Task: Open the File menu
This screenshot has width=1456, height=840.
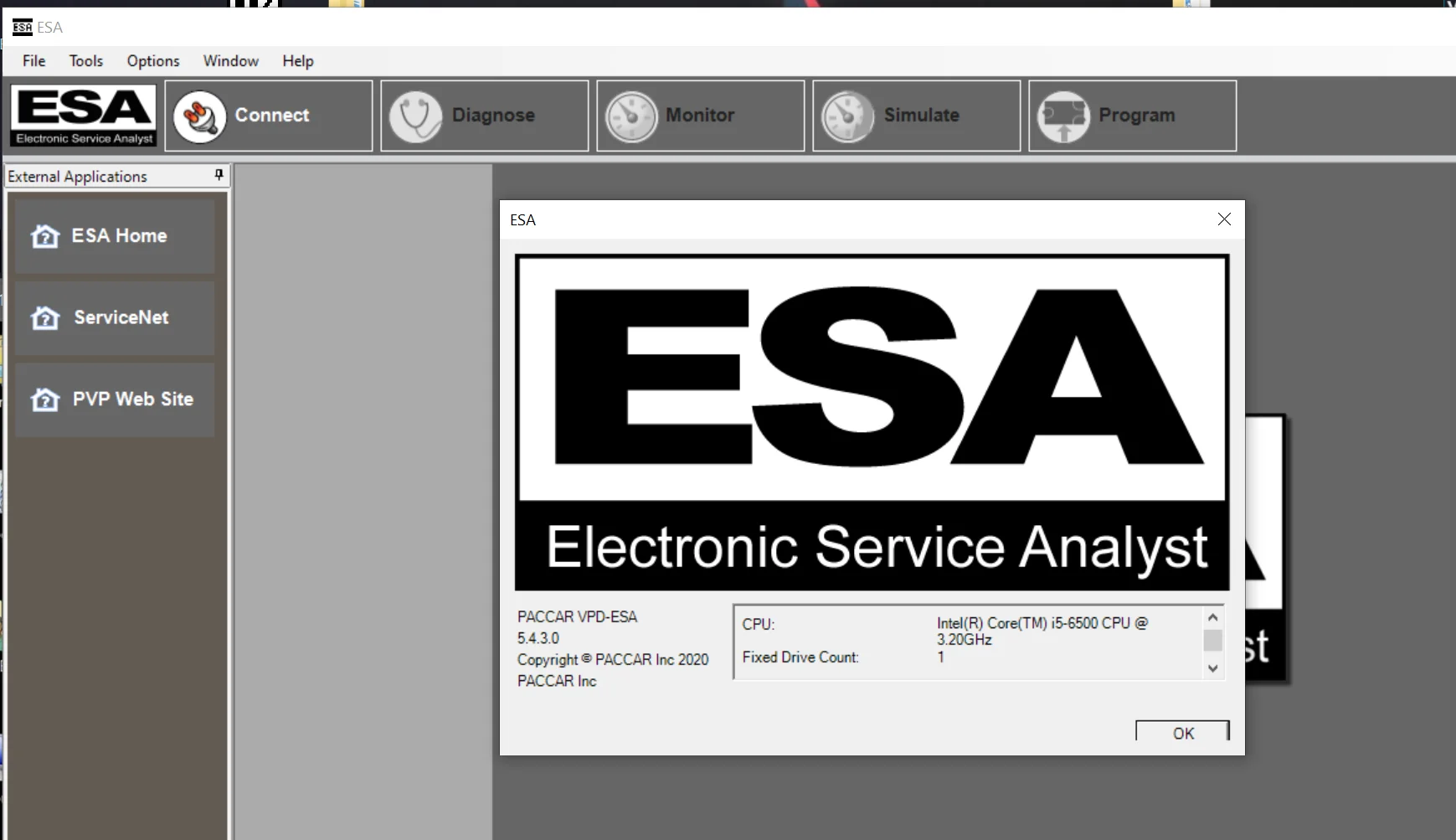Action: pyautogui.click(x=33, y=60)
